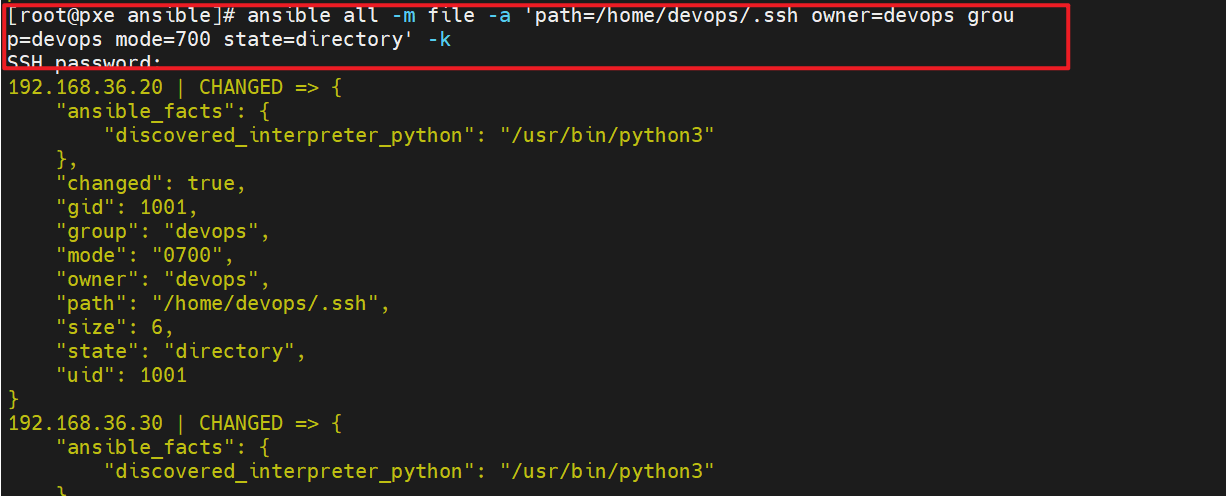Click the '-k' flag in the command

pos(438,42)
